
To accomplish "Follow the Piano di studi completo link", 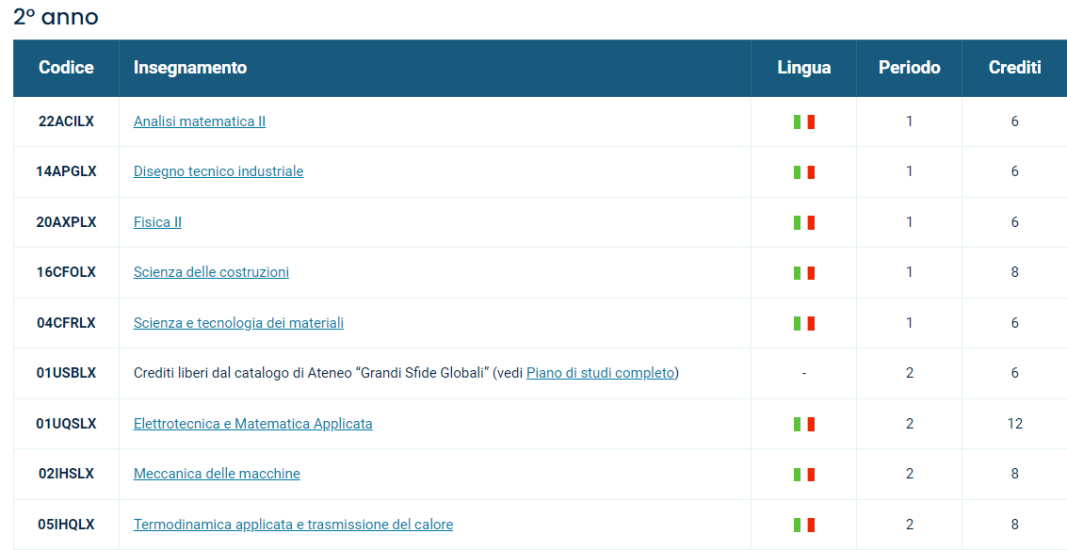I will [600, 373].
